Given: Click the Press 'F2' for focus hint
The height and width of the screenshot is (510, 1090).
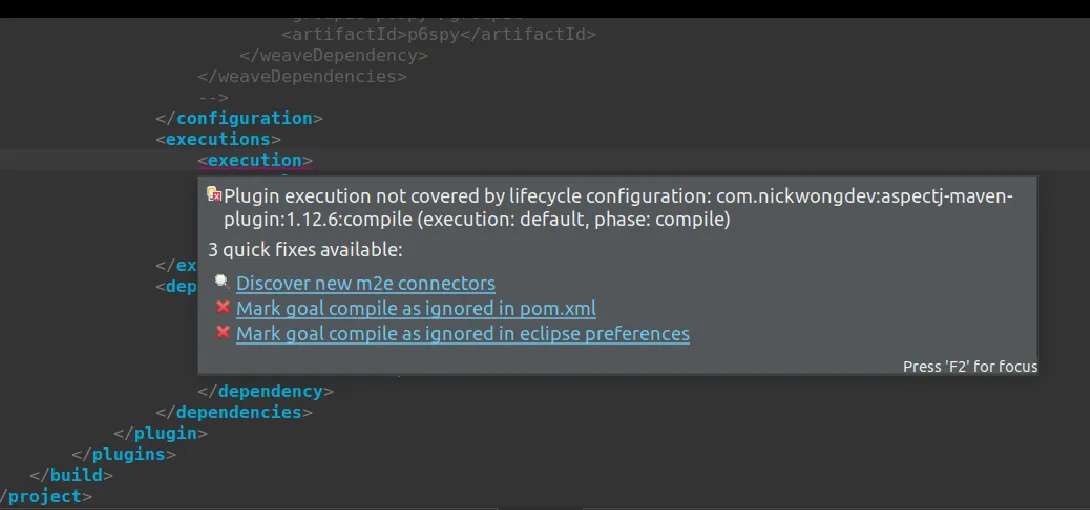Looking at the screenshot, I should pyautogui.click(x=969, y=366).
